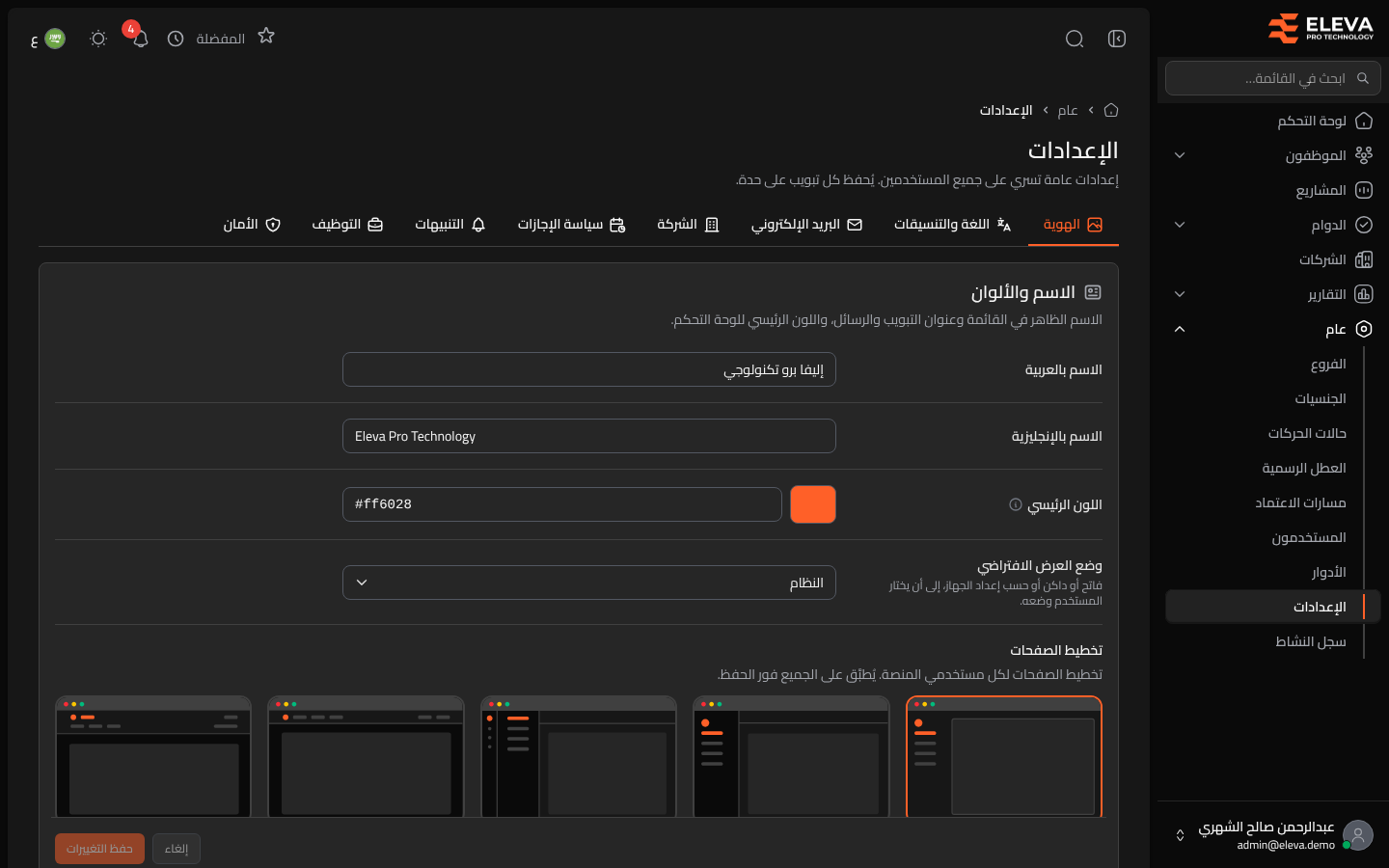The height and width of the screenshot is (868, 1389).
Task: Switch to اللغة والتنسيقات tab
Action: tap(952, 225)
